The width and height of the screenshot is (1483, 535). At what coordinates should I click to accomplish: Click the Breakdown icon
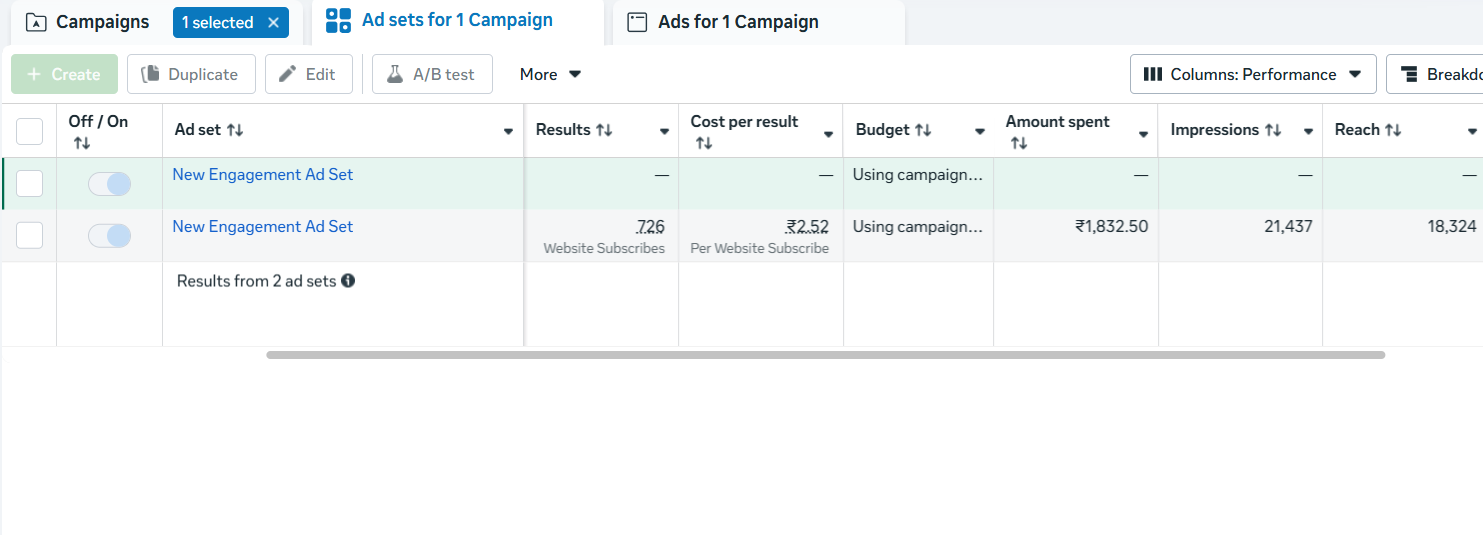point(1410,74)
